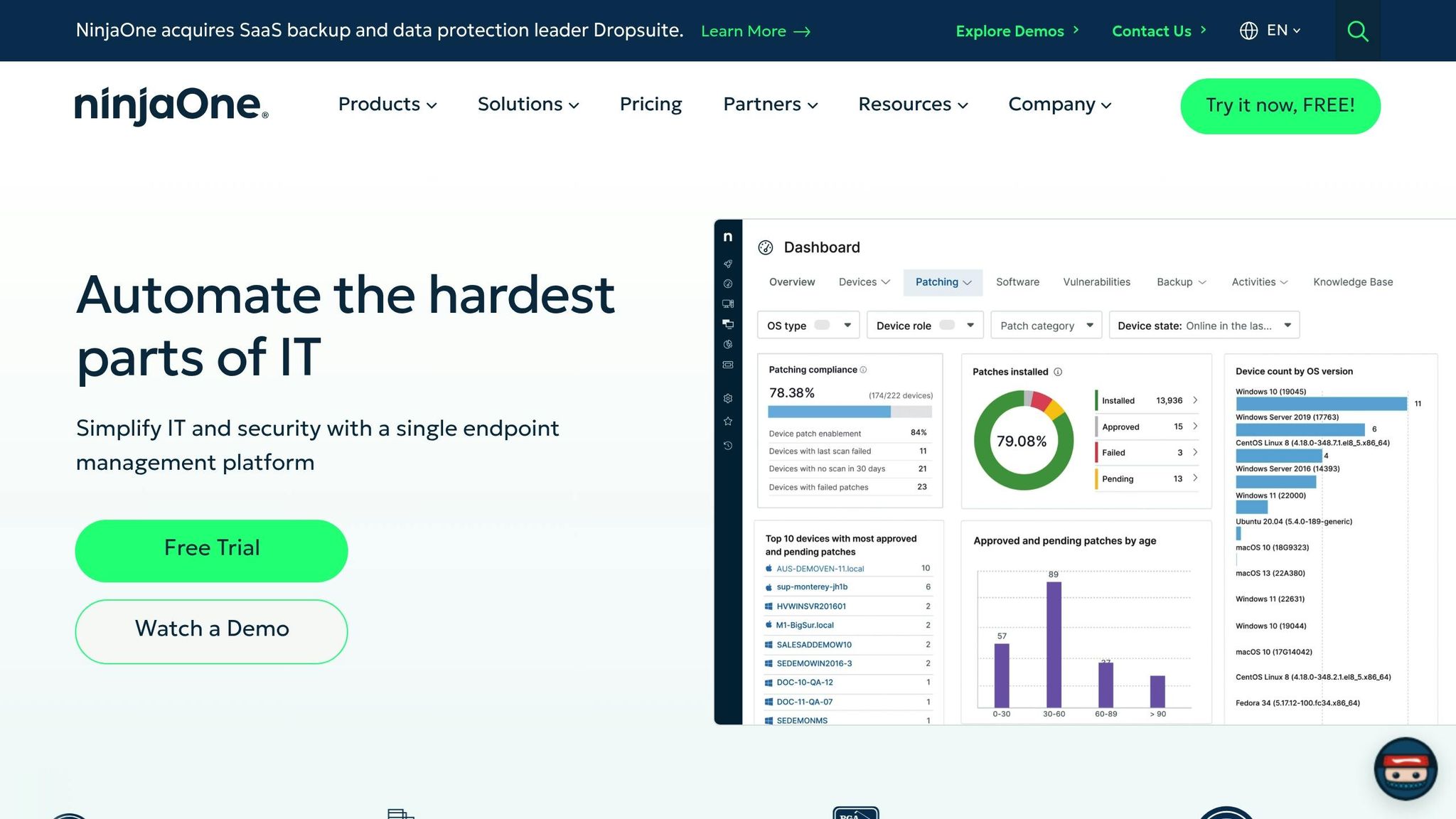Viewport: 1456px width, 819px height.
Task: Click the Free Trial button
Action: click(x=211, y=551)
